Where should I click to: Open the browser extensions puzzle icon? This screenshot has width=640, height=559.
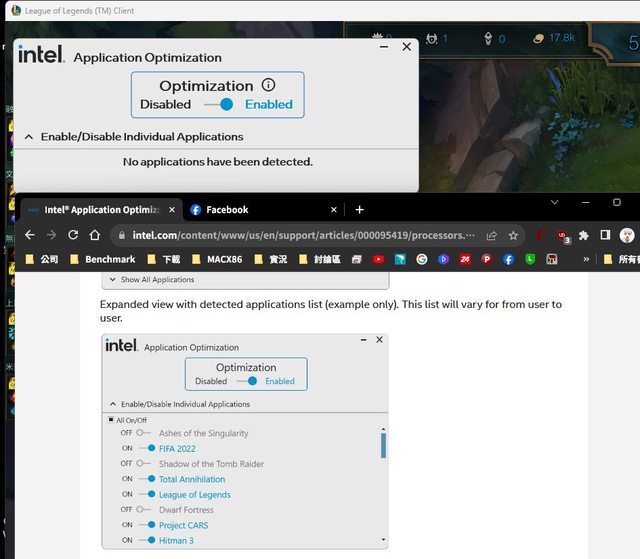pyautogui.click(x=584, y=235)
